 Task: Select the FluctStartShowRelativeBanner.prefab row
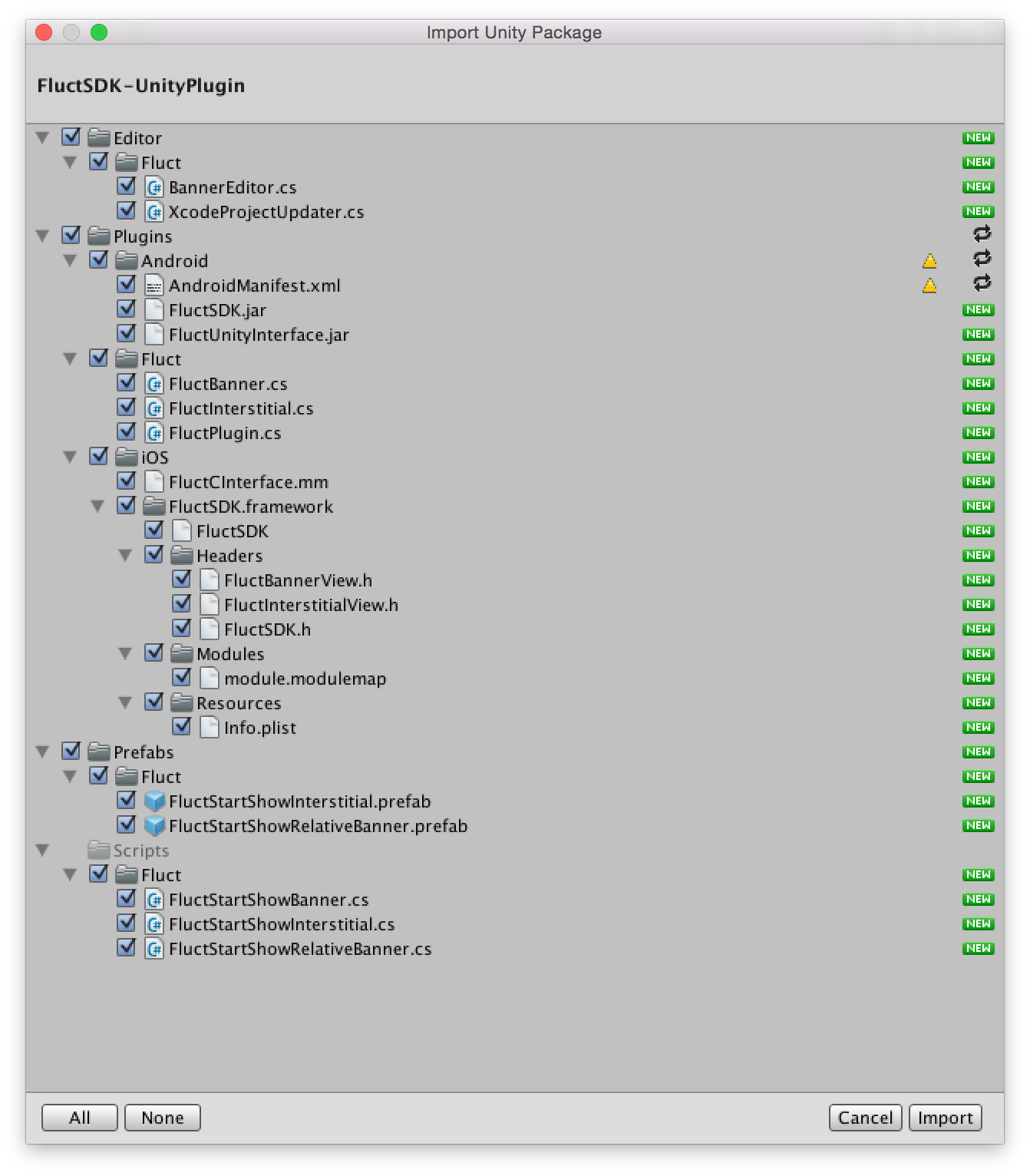515,826
